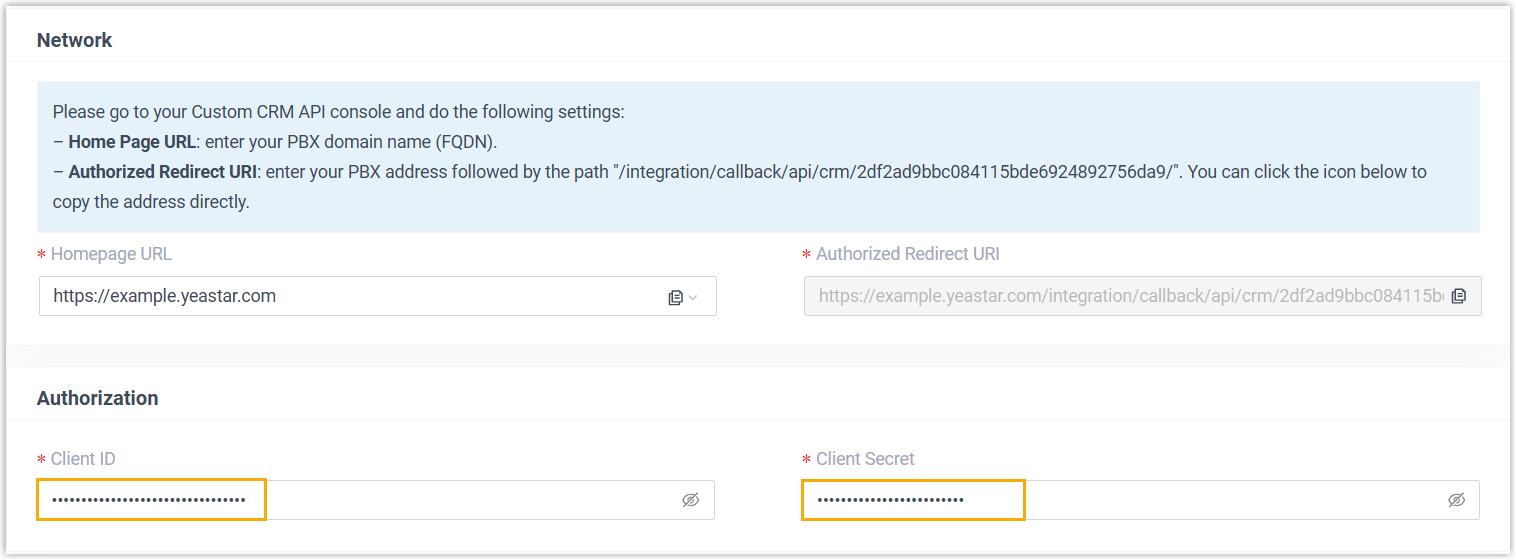Screen dimensions: 1516x560
Task: Click the Client ID field label
Action: pyautogui.click(x=83, y=459)
